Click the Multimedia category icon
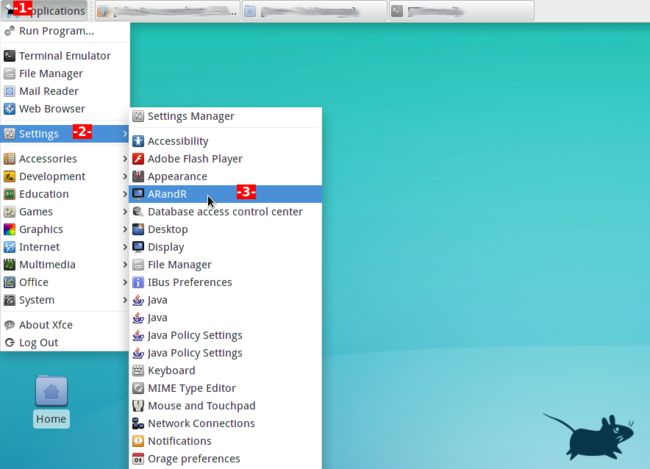 [10, 265]
